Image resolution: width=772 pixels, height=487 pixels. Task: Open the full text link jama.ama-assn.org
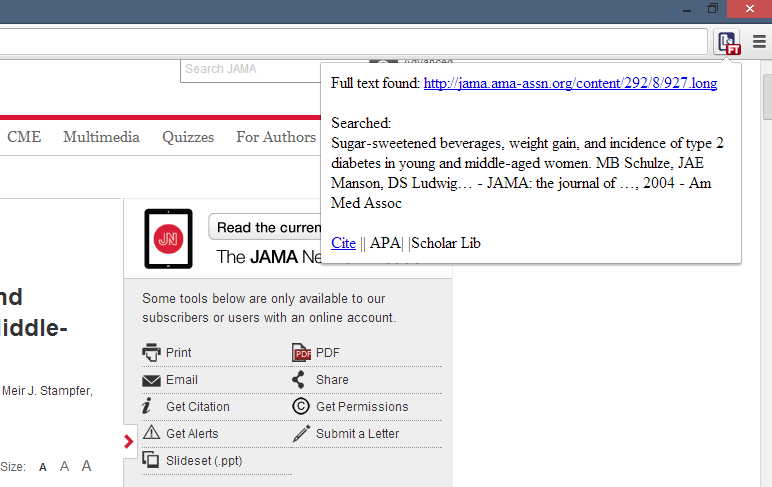tap(570, 83)
